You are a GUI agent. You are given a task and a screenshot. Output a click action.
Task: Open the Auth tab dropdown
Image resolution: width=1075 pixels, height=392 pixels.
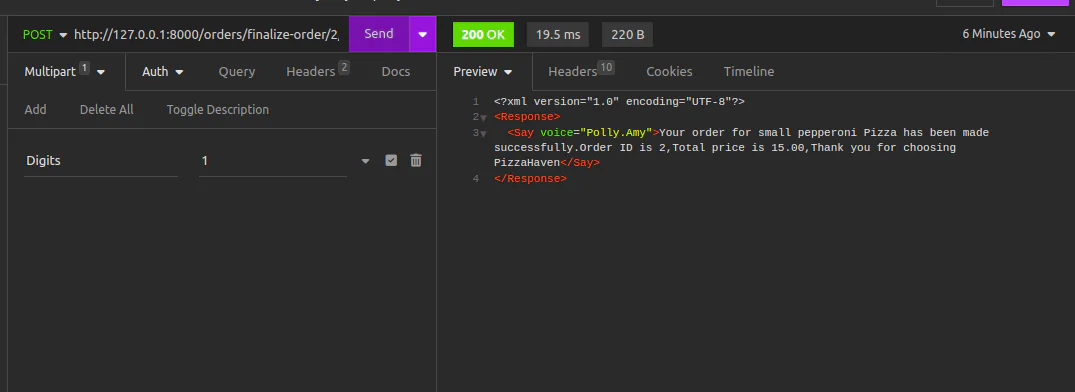coord(162,71)
